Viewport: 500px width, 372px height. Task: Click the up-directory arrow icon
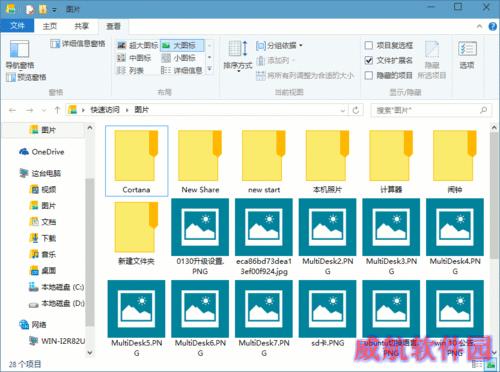(x=57, y=110)
